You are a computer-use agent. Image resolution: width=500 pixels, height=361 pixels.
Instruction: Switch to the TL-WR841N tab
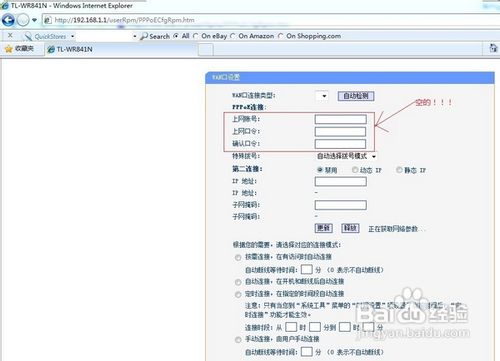pos(121,49)
